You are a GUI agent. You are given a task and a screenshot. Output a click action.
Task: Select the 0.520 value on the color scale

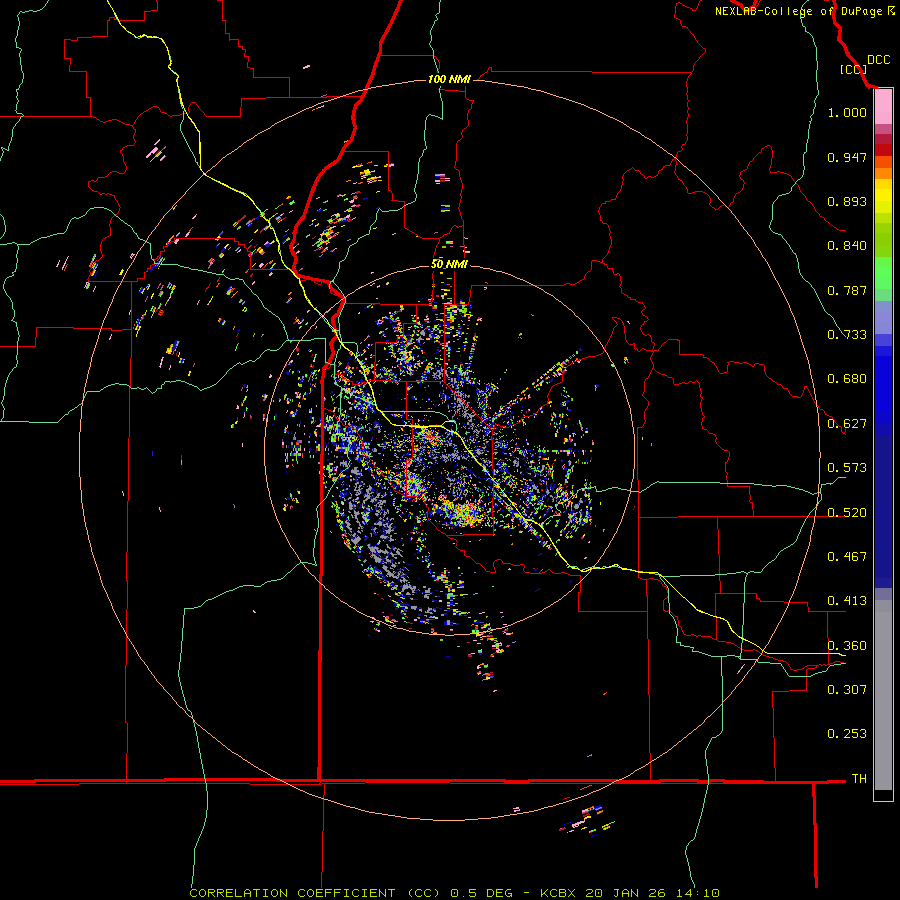(x=847, y=513)
